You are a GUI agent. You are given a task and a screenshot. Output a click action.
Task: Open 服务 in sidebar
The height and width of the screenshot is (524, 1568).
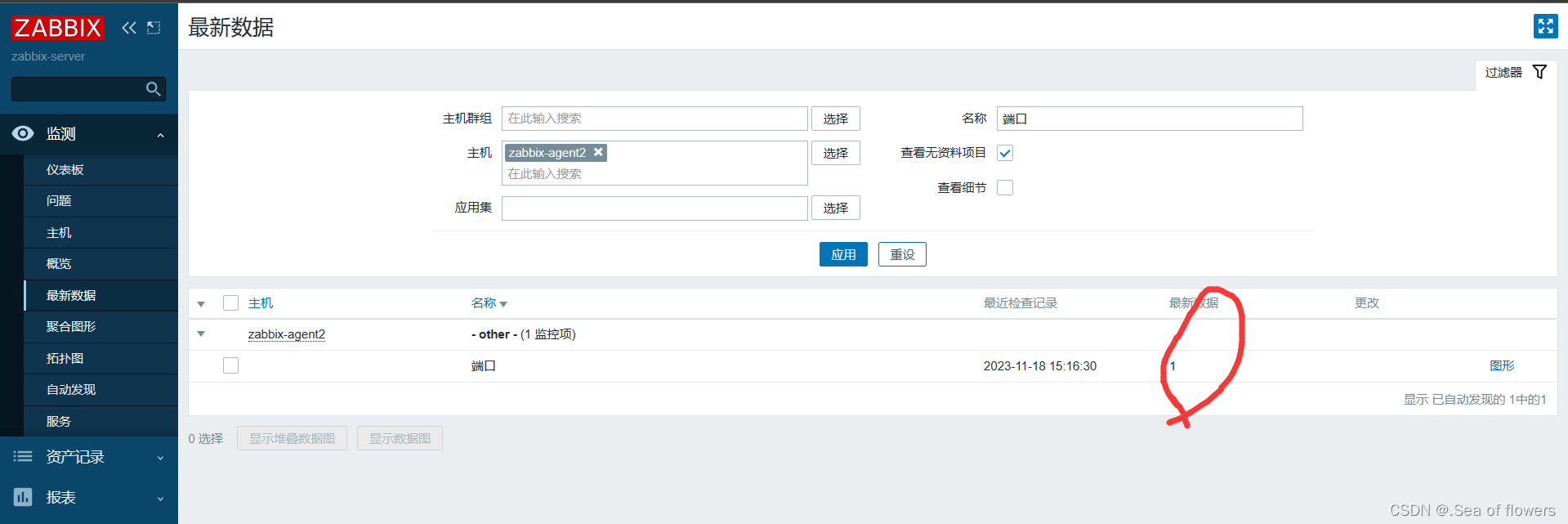click(101, 422)
